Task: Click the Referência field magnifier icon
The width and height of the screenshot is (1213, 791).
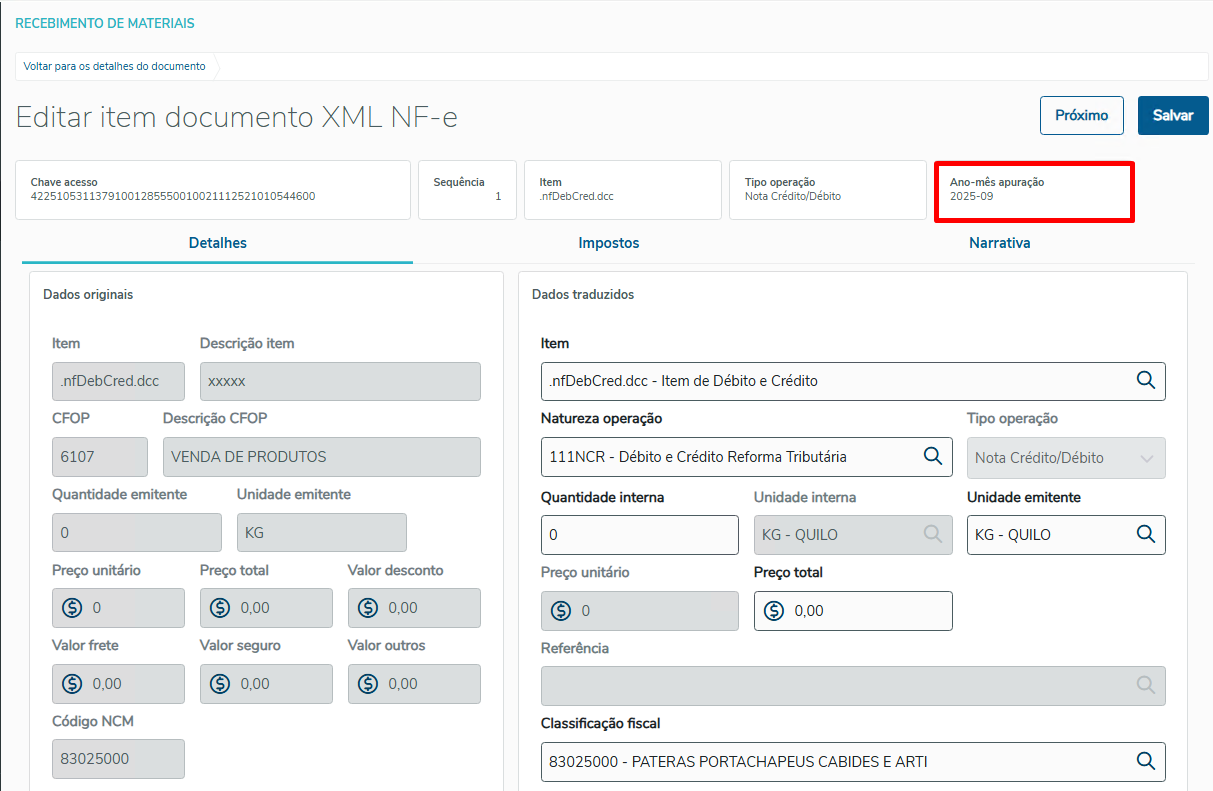Action: [1145, 685]
